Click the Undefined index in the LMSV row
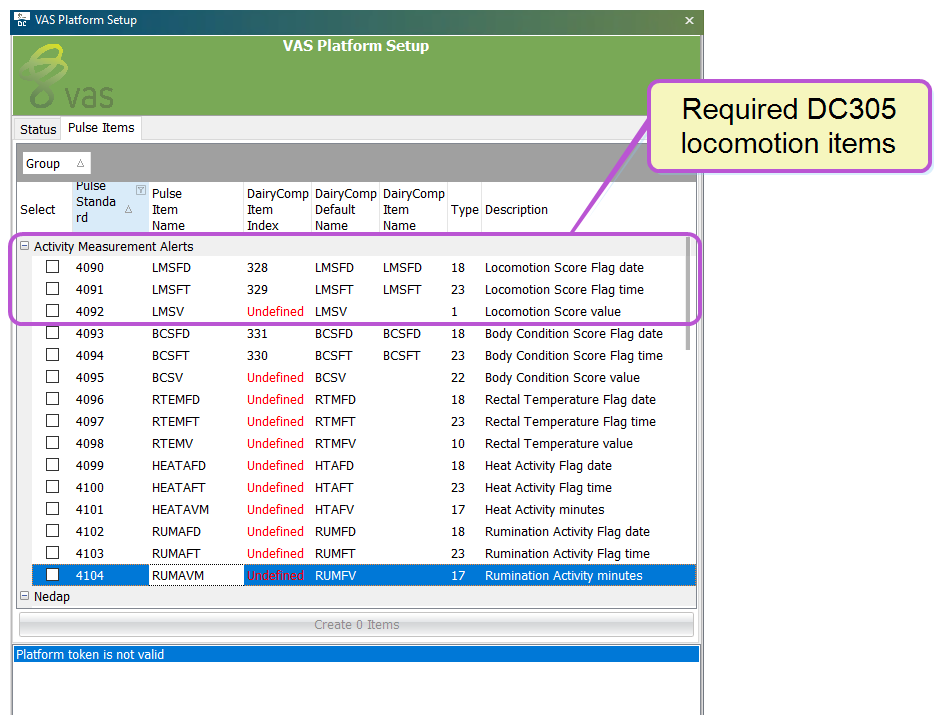 pyautogui.click(x=275, y=311)
